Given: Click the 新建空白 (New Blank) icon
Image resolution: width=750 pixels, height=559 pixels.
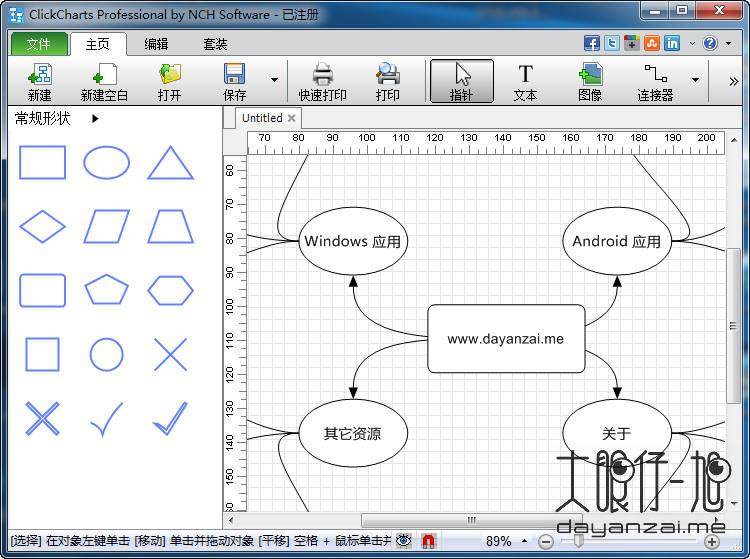Looking at the screenshot, I should 105,82.
